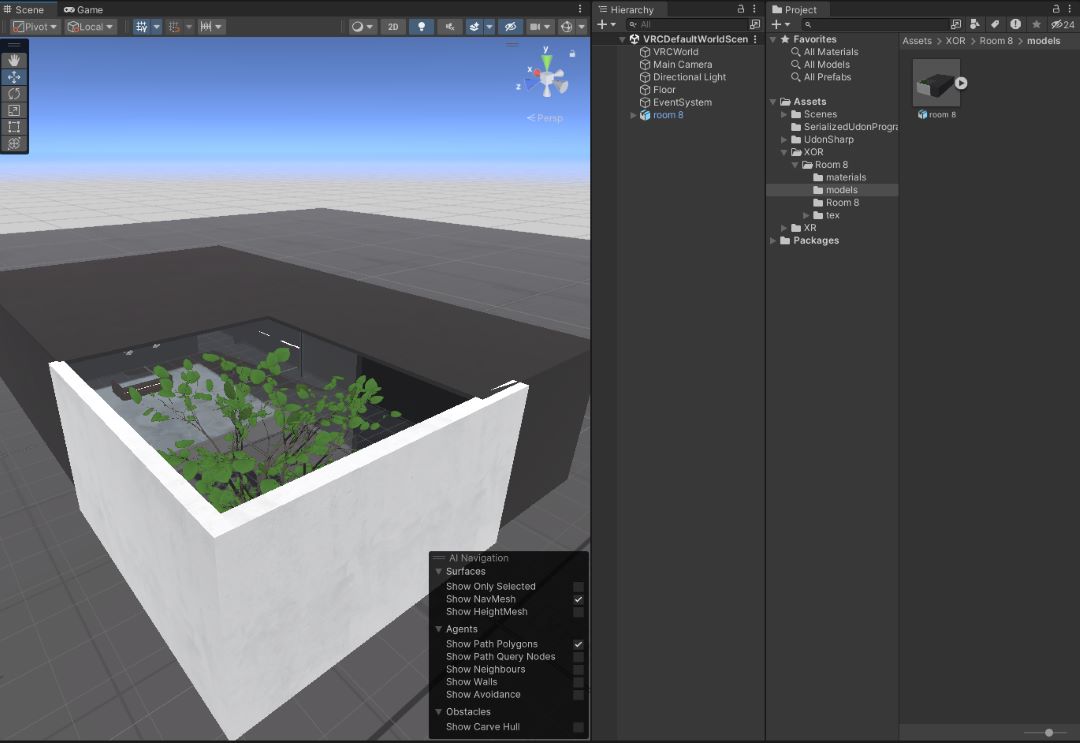Select Directional Light in Hierarchy
1080x743 pixels.
(x=689, y=77)
